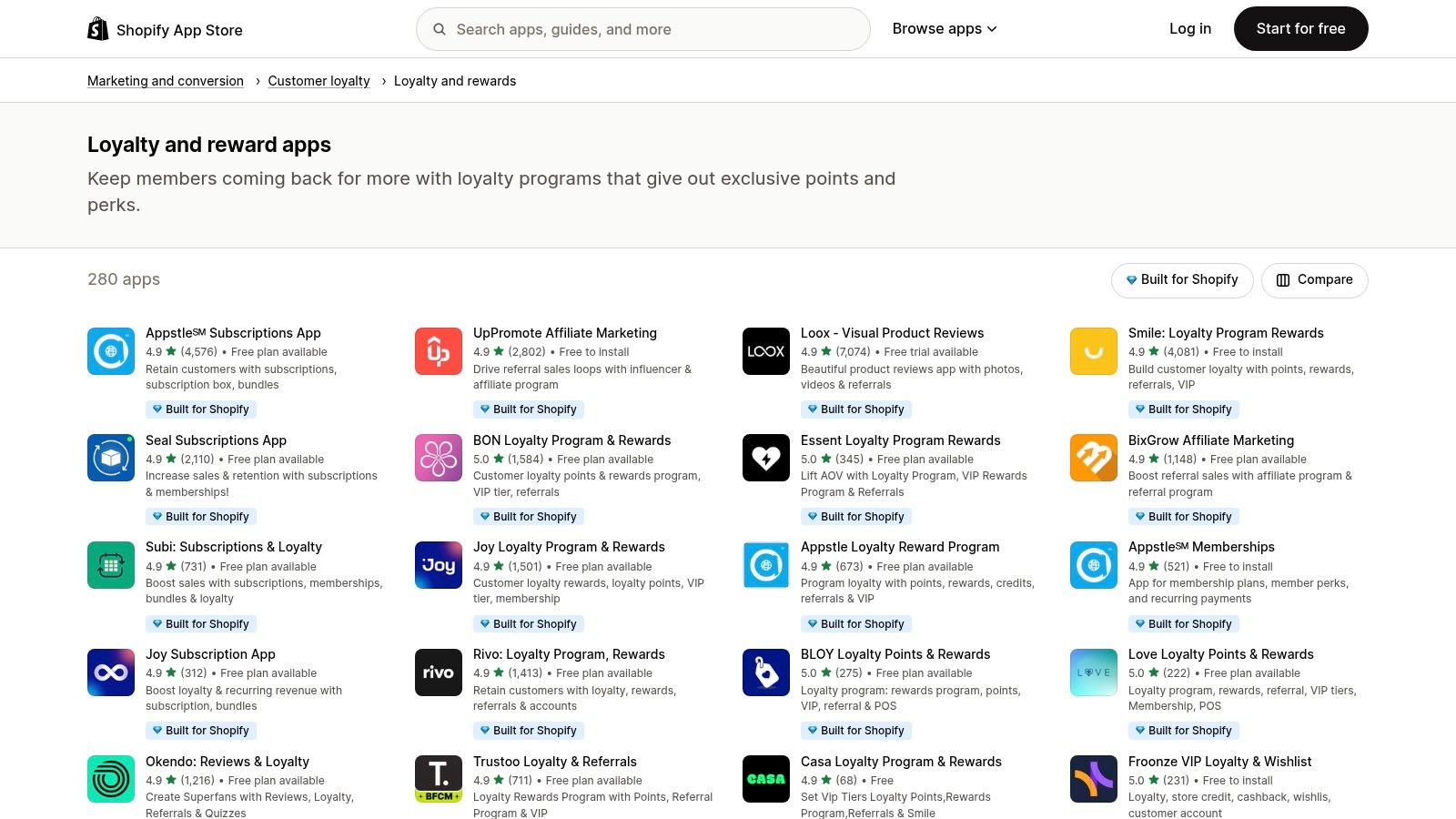Click the search magnifier icon
Viewport: 1456px width, 819px height.
click(x=440, y=29)
